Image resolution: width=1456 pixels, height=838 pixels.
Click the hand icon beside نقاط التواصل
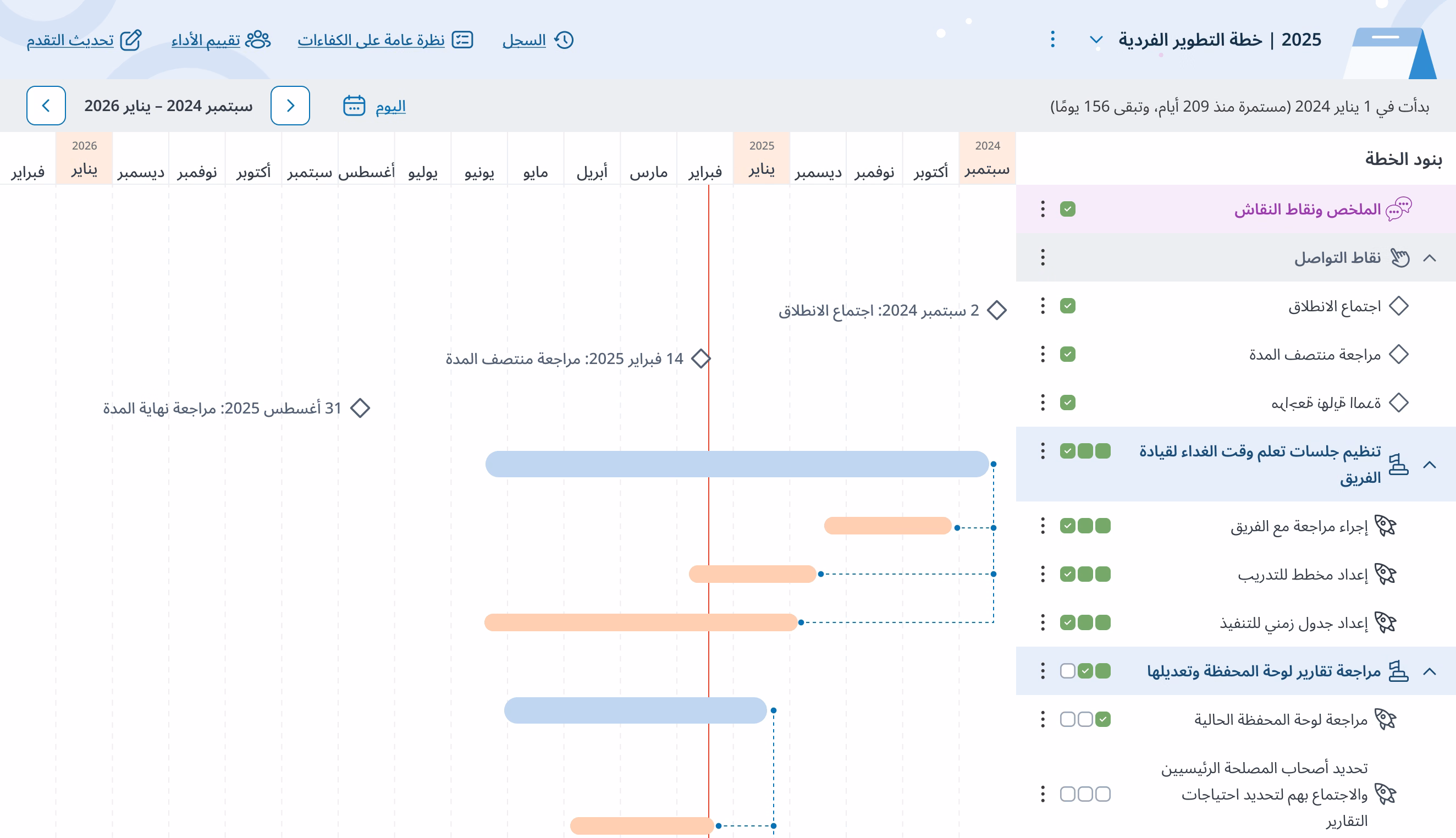click(1399, 257)
